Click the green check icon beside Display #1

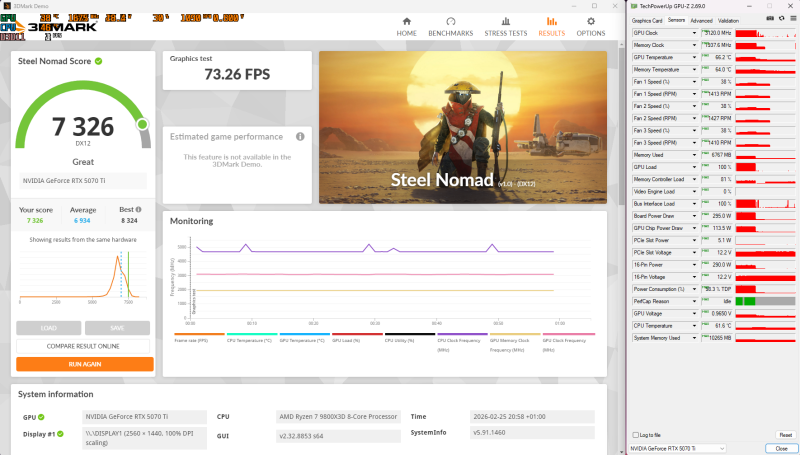60,434
